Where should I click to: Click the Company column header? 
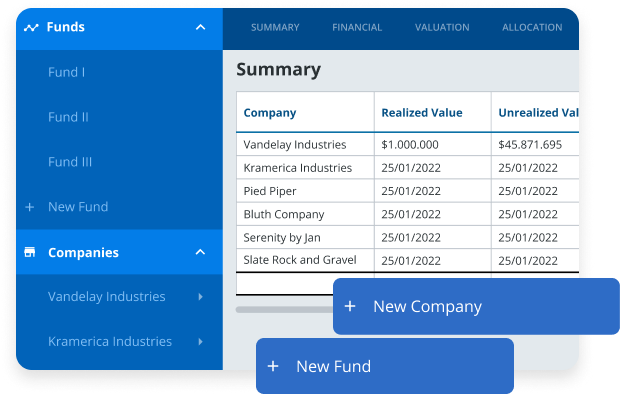(x=305, y=112)
